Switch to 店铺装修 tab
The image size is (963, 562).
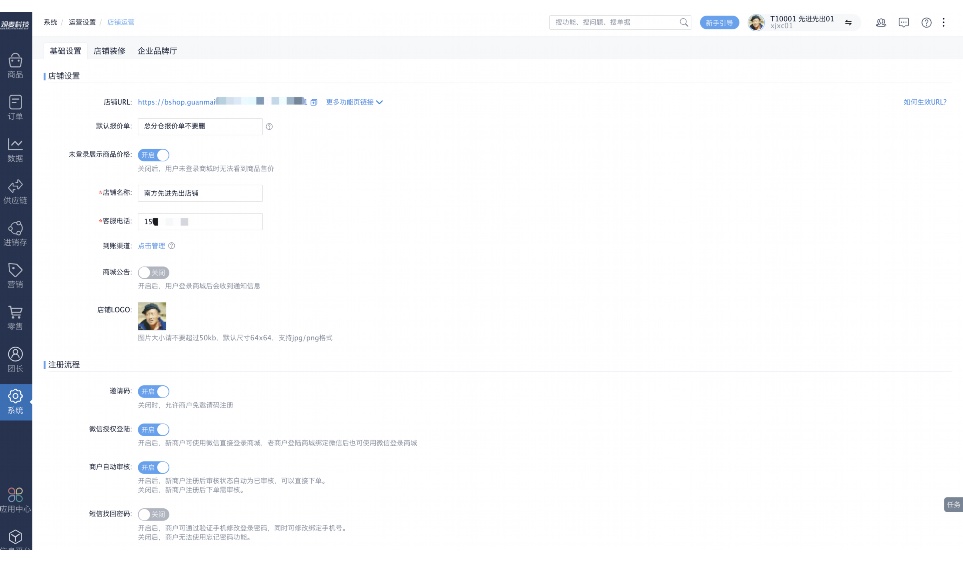tap(109, 50)
